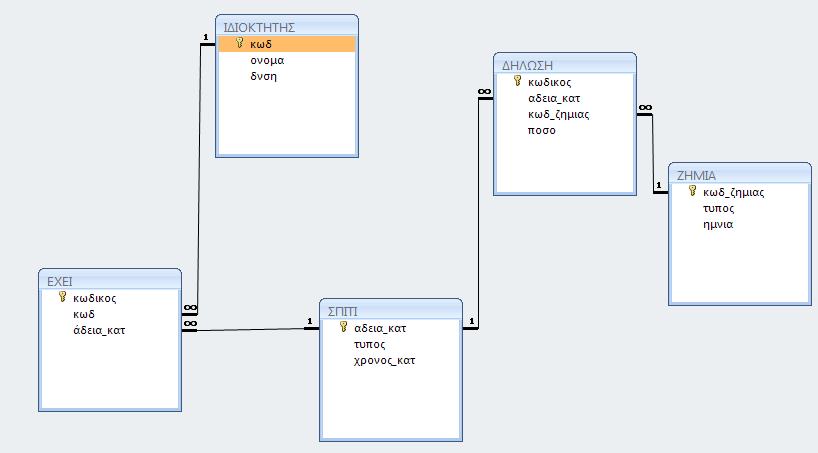Screen dimensions: 818x453
Task: Select the ΕΧΕΙ table title bar
Action: [x=110, y=281]
